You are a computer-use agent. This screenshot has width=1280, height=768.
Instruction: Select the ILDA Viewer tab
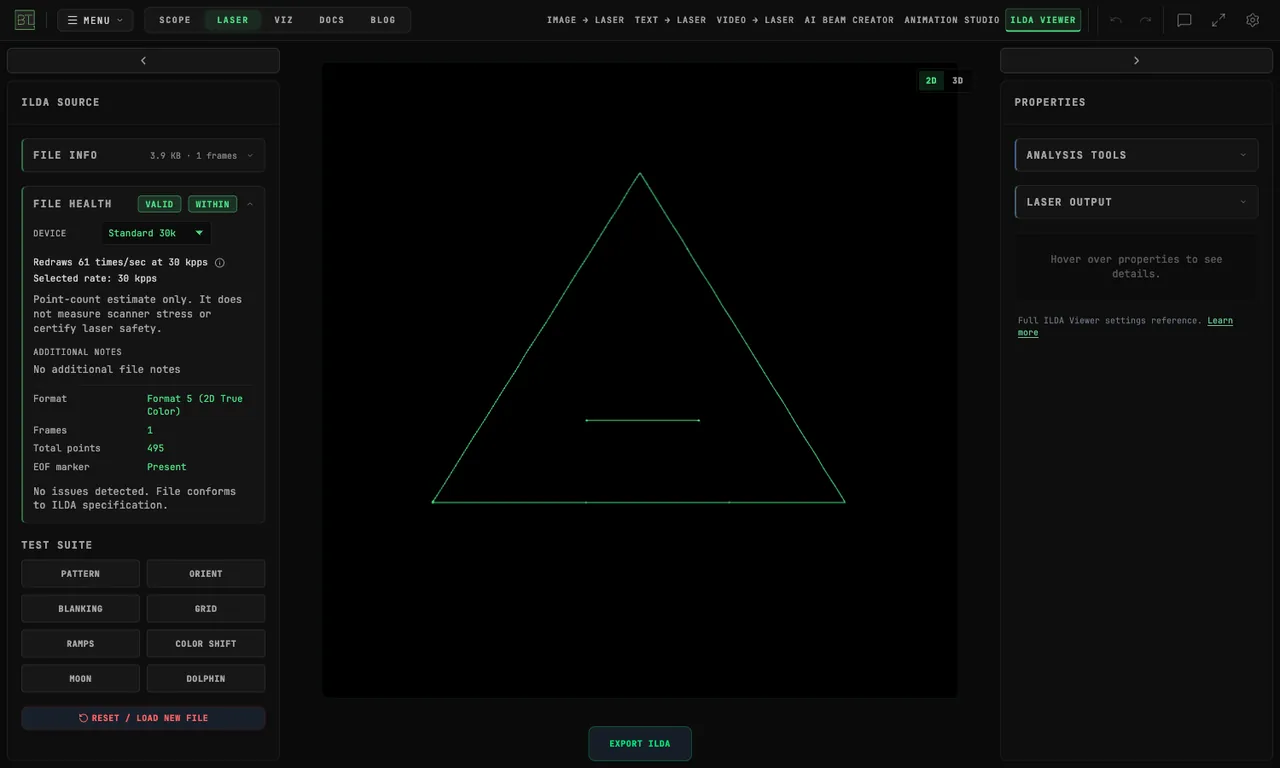point(1043,20)
